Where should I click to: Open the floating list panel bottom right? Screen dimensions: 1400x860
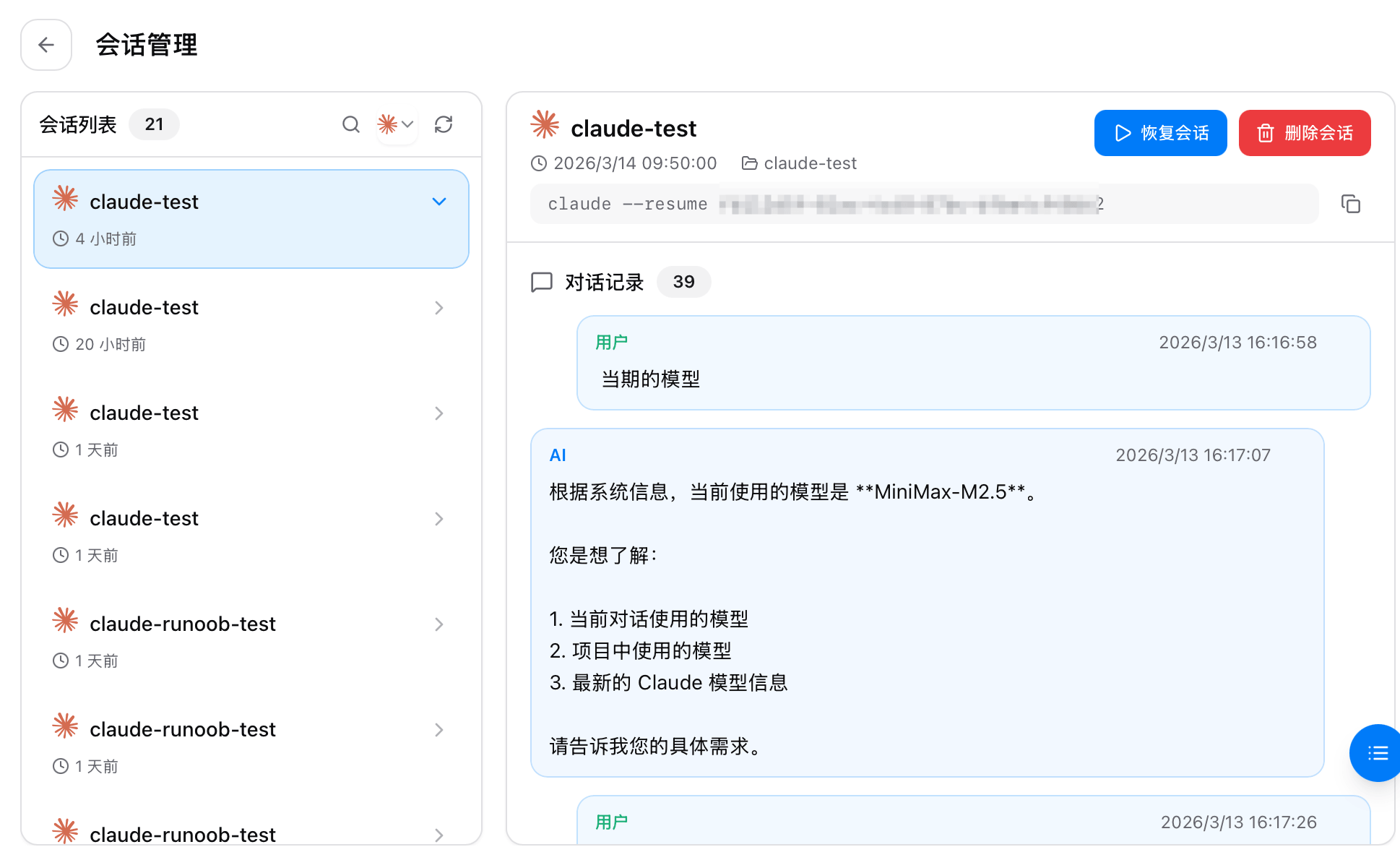point(1376,753)
